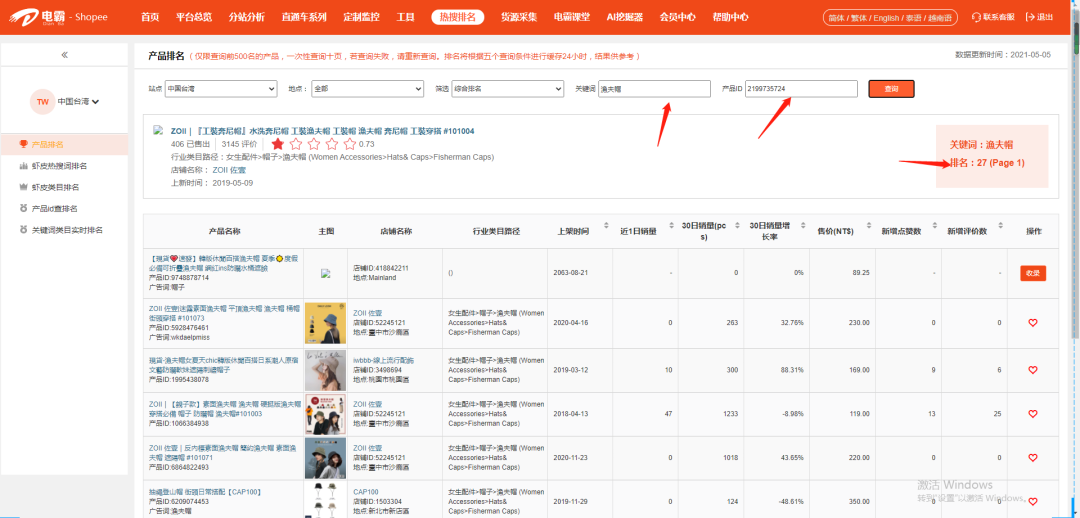Click the trophy icon next to 产品排名

24,145
